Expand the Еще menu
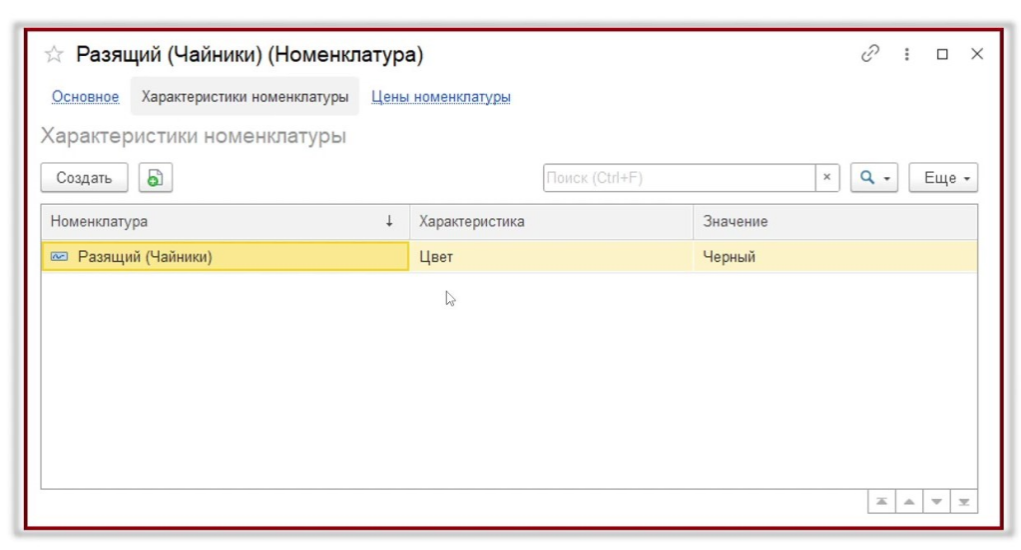The height and width of the screenshot is (550, 1021). 944,178
